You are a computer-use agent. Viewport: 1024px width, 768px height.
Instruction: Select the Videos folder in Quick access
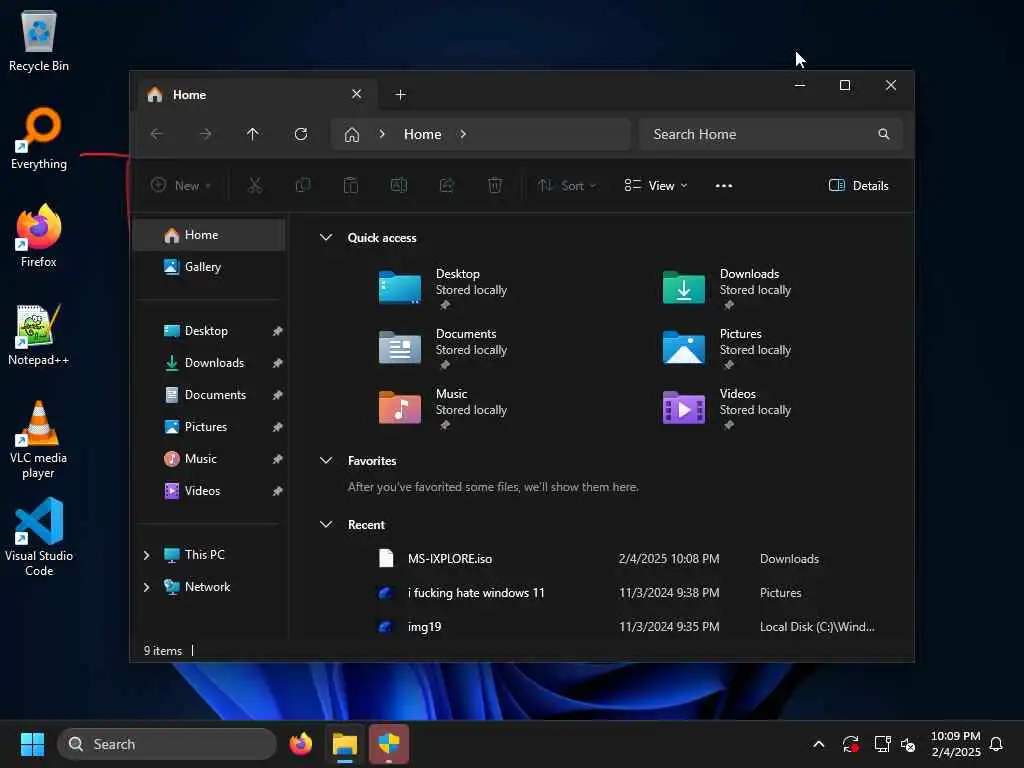click(728, 408)
